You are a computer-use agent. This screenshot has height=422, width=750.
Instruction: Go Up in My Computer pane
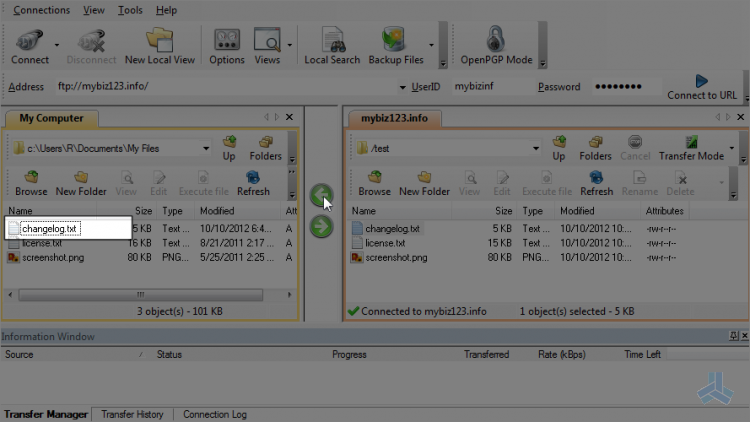229,148
